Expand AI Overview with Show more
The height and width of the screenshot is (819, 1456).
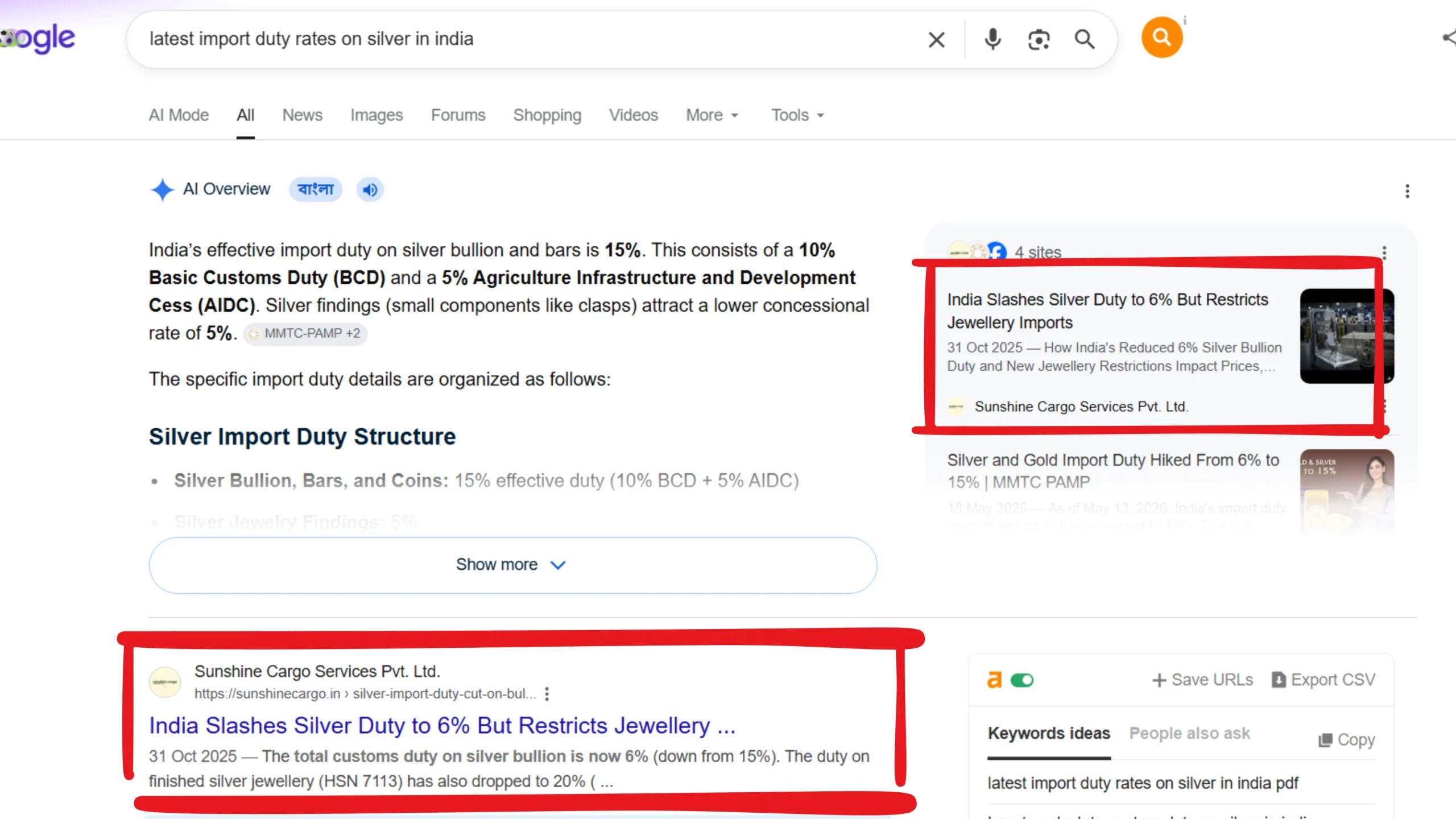coord(513,565)
